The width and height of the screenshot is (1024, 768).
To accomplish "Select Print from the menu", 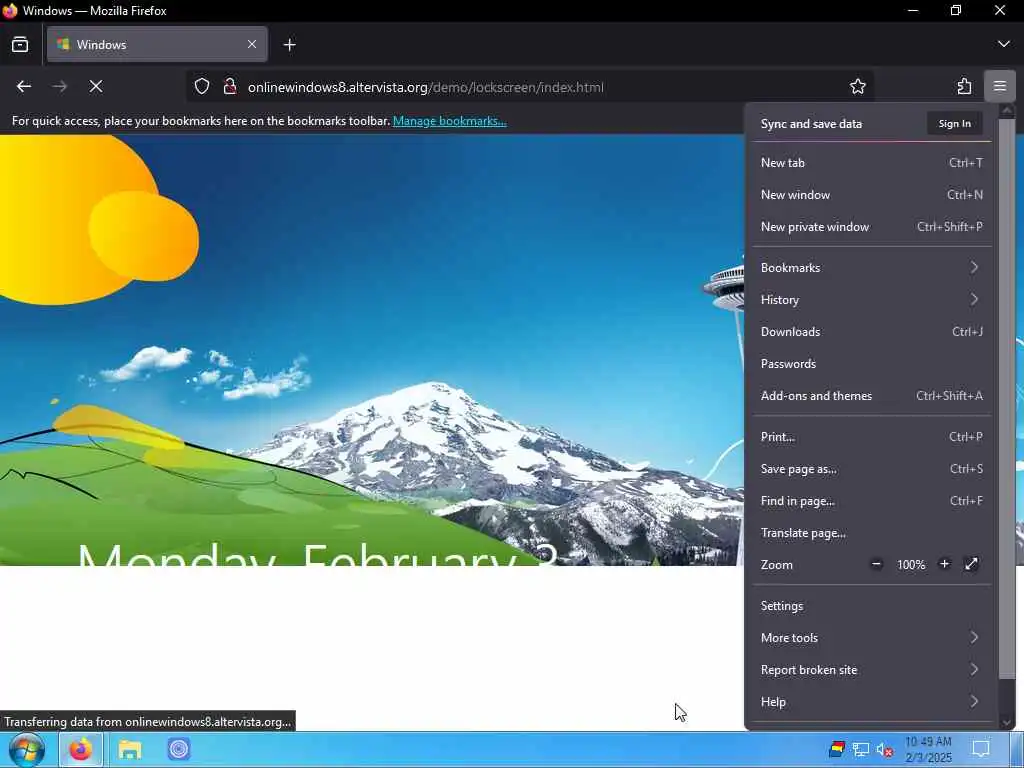I will tap(871, 437).
